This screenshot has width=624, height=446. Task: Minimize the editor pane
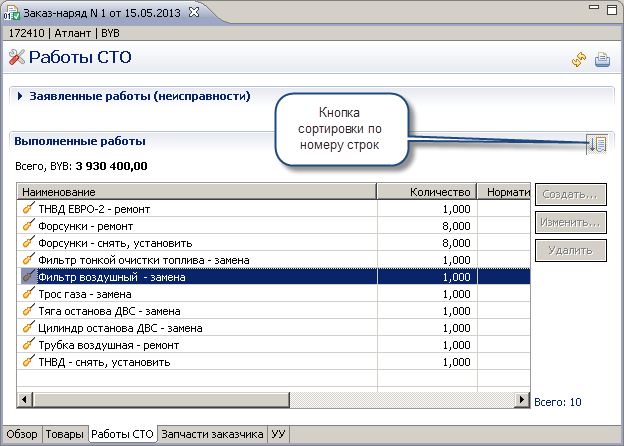click(594, 8)
